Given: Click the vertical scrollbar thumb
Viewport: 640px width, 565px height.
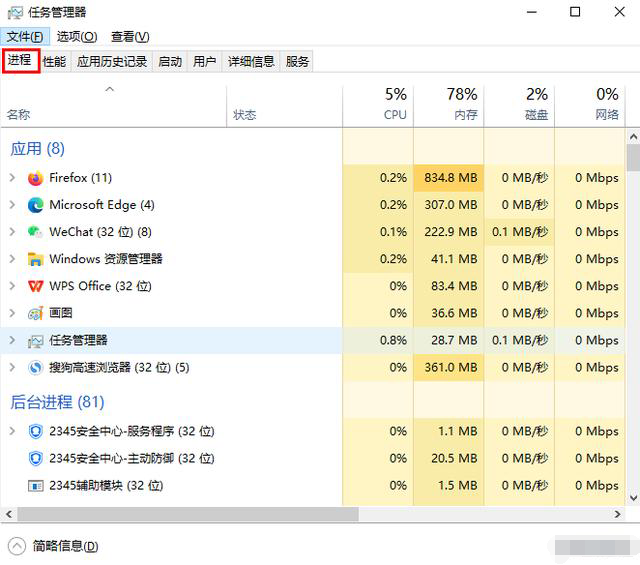Looking at the screenshot, I should tap(633, 158).
